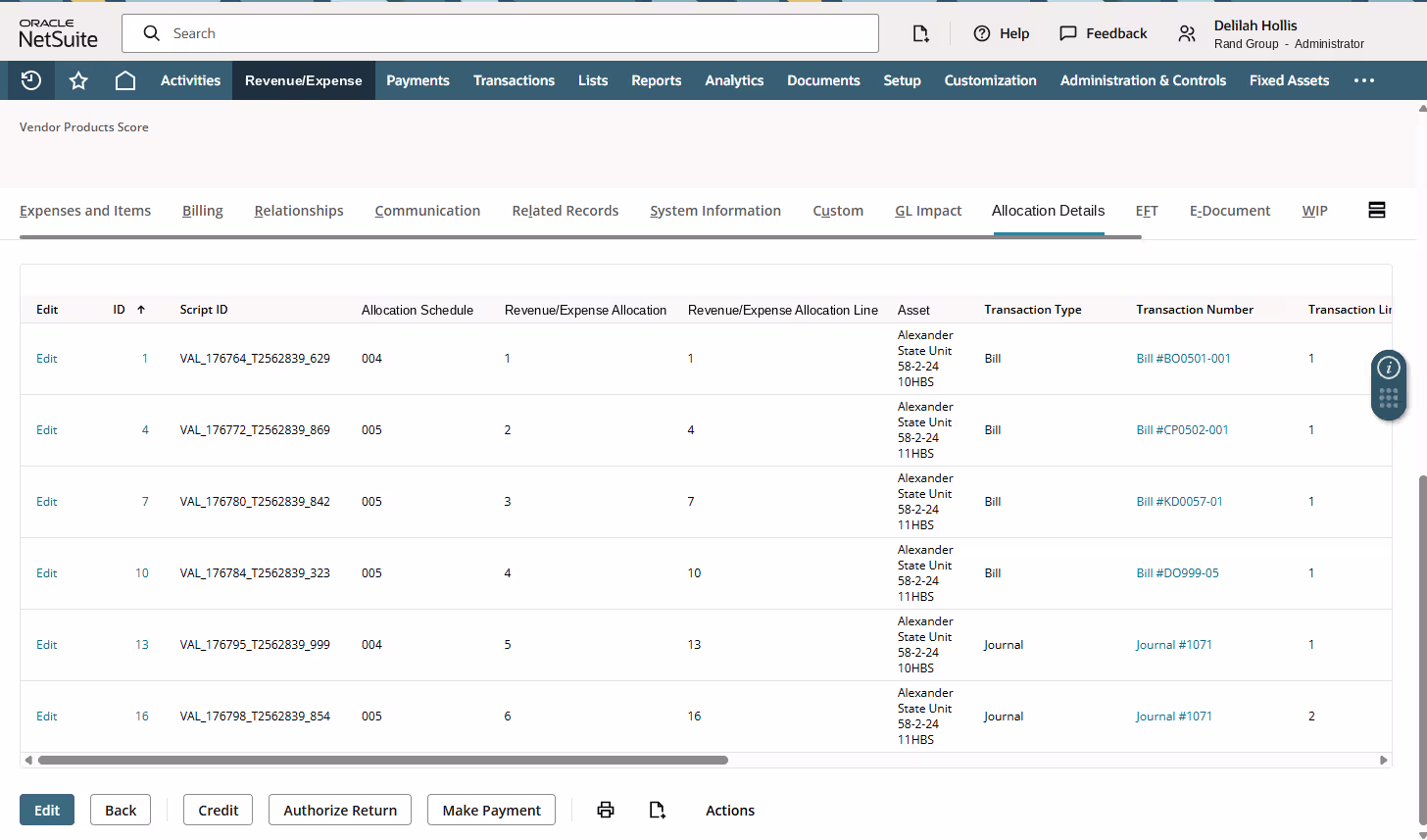
Task: Switch to the E-Document tab
Action: point(1230,211)
